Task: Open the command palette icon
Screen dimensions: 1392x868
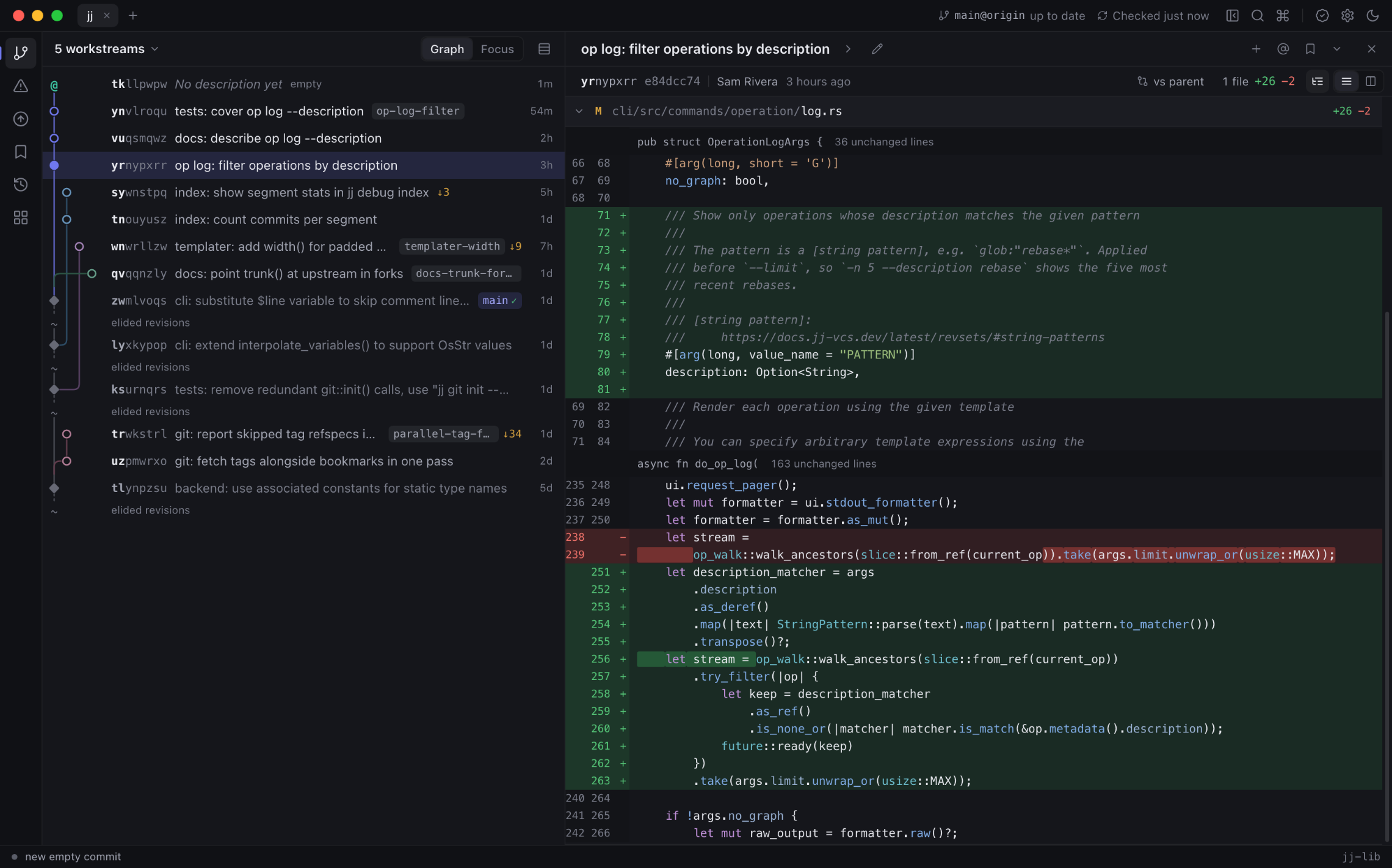Action: [x=1283, y=16]
